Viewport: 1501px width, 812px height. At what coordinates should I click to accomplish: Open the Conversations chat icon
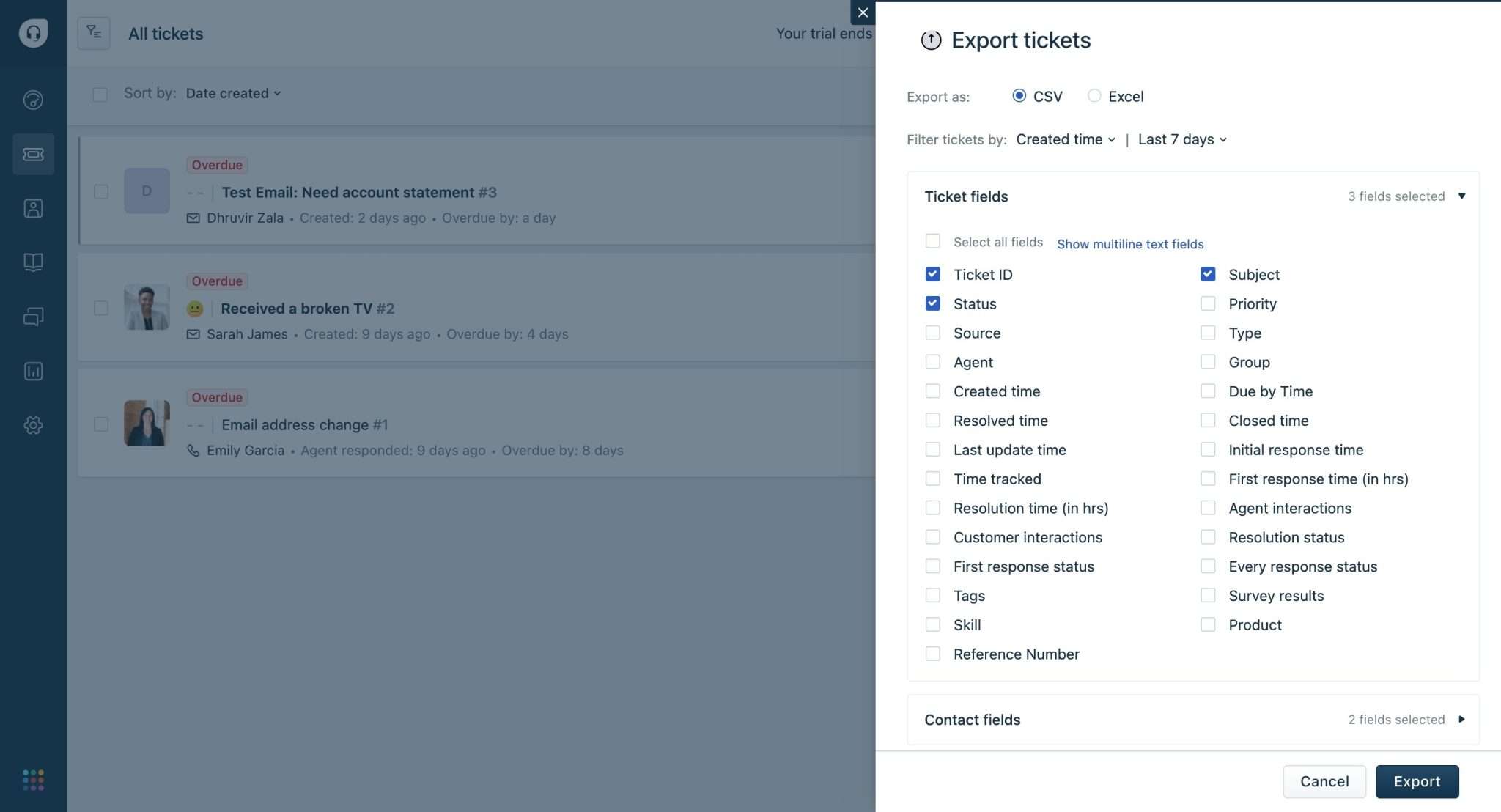click(x=34, y=316)
